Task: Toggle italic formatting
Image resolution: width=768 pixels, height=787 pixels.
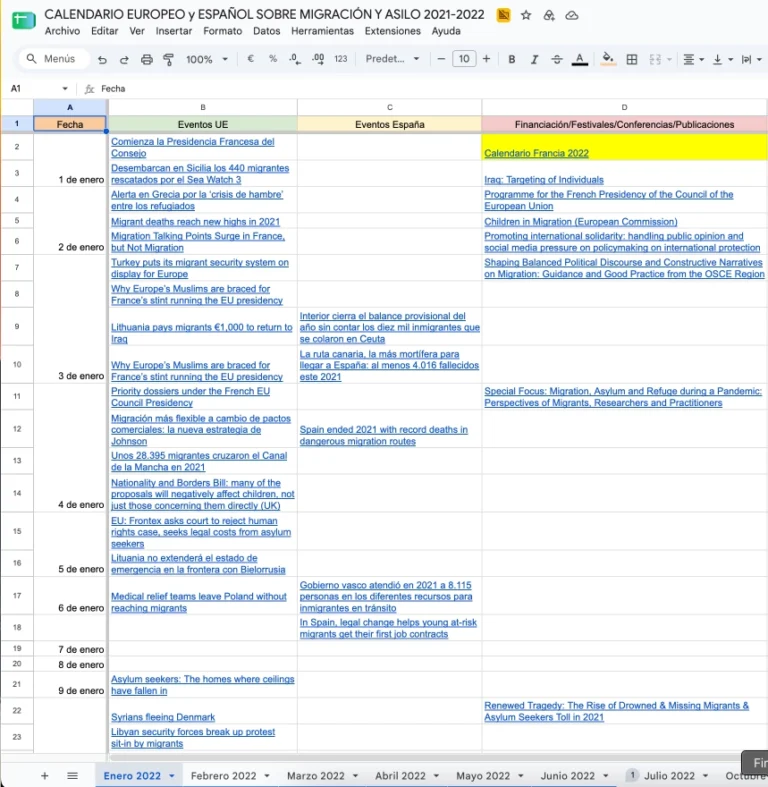Action: [534, 59]
